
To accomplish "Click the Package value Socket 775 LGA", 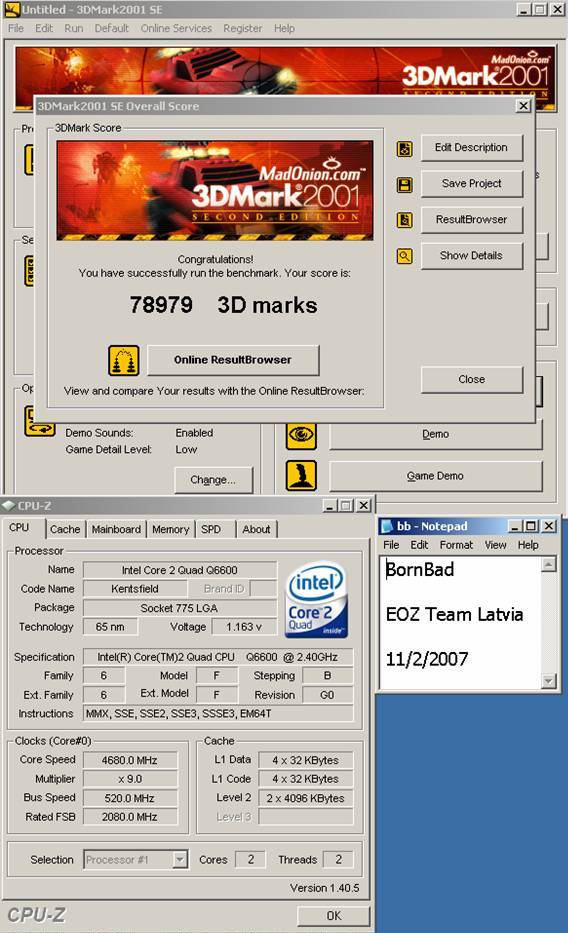I will point(180,608).
